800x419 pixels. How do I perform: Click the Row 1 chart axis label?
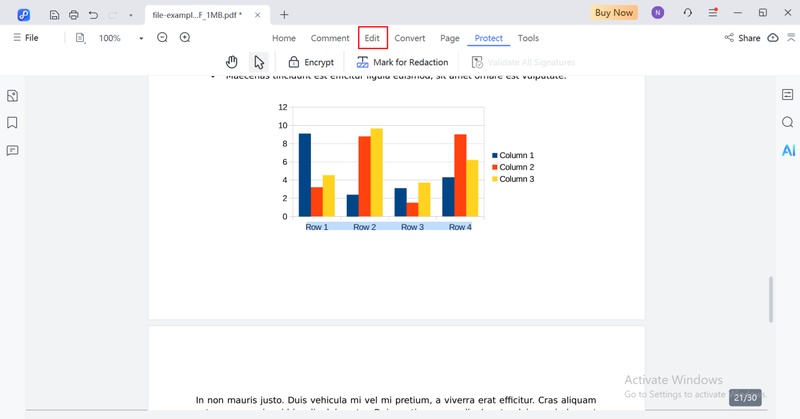(x=317, y=227)
